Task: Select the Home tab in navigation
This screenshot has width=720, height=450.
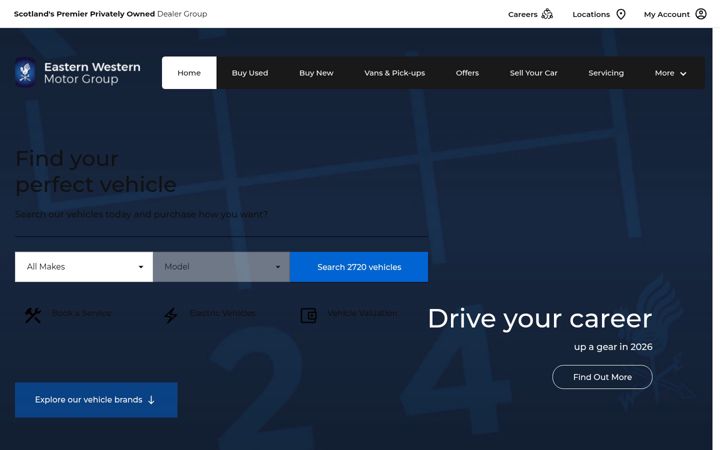Action: (x=189, y=73)
